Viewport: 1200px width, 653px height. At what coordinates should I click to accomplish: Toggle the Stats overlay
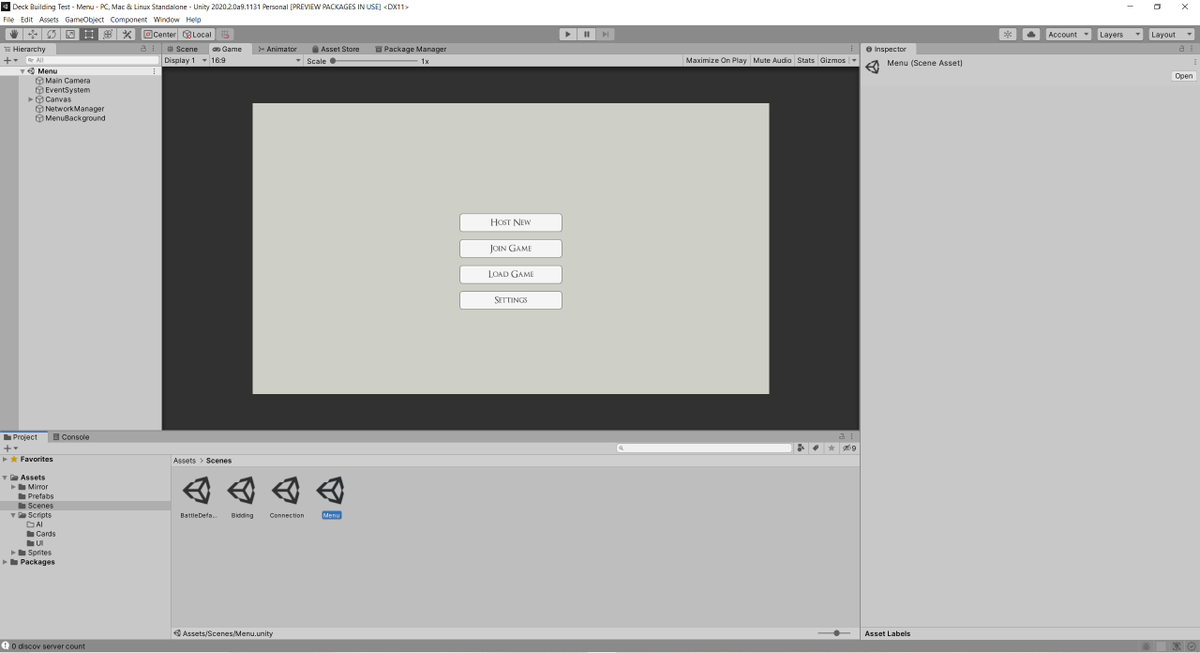tap(806, 60)
